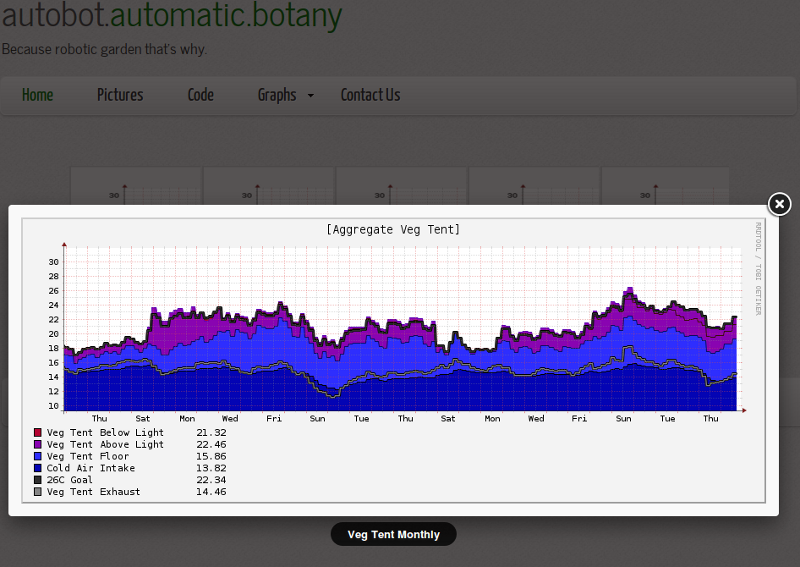This screenshot has height=567, width=800.
Task: Click the black 26C Goal legend swatch
Action: 38,480
